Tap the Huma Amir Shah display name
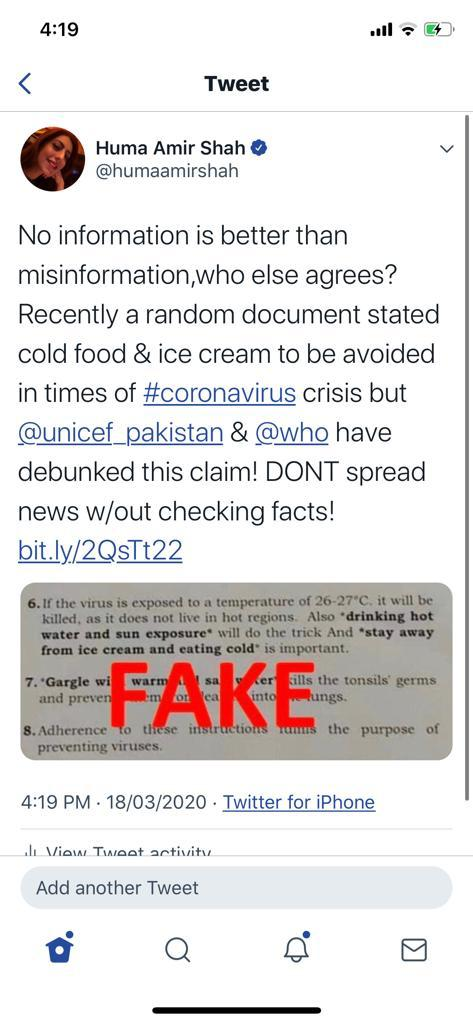 coord(171,148)
